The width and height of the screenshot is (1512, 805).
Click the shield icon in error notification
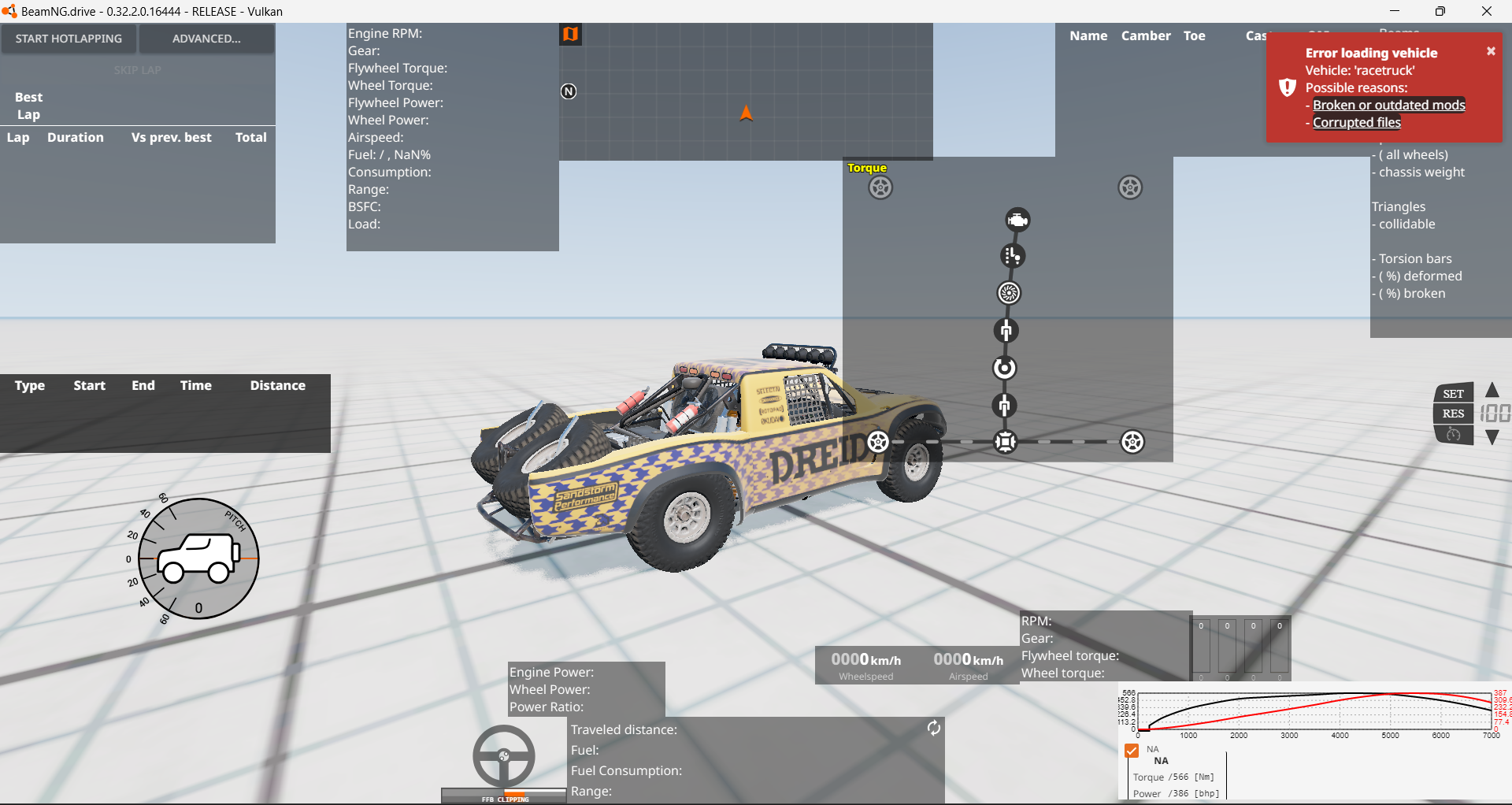point(1288,87)
